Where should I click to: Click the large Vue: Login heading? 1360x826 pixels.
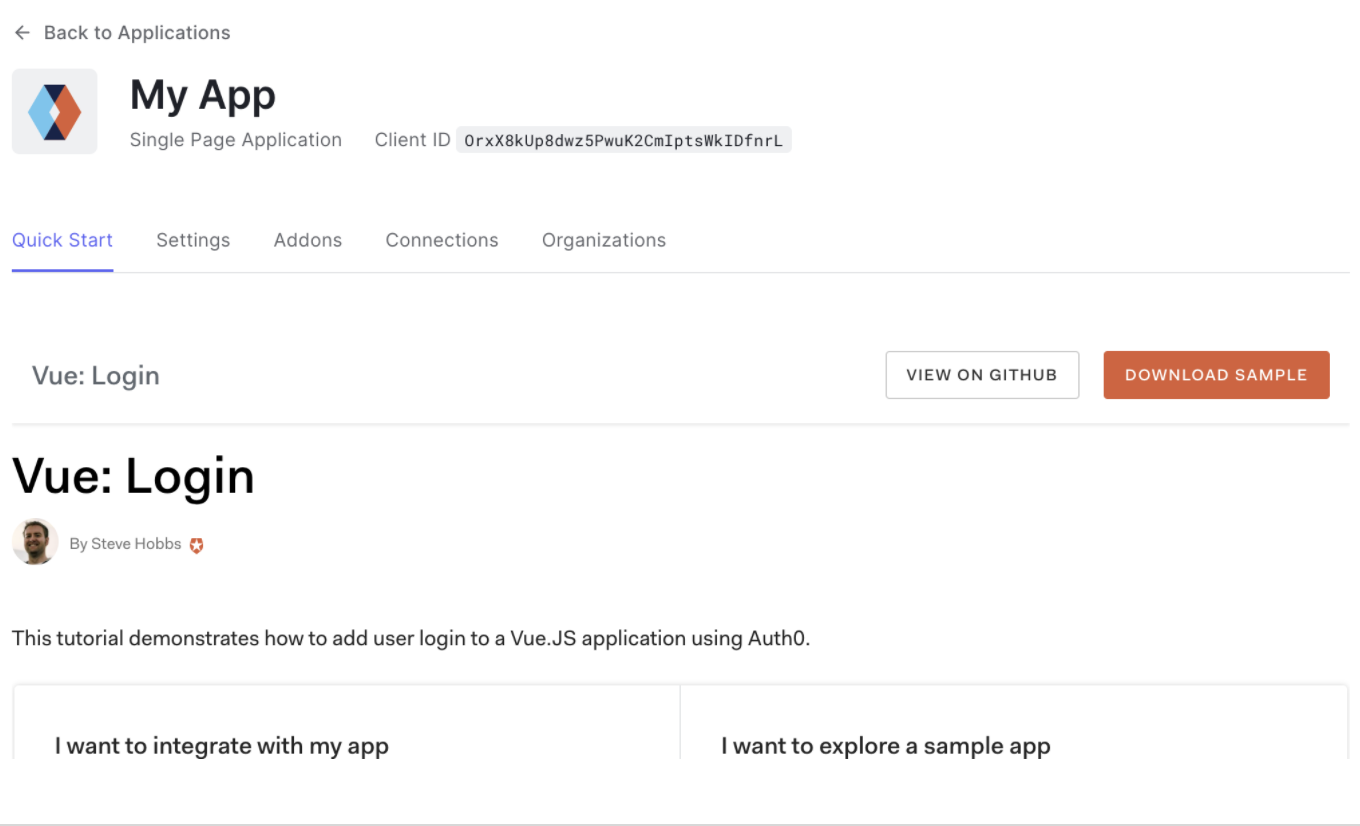[x=133, y=477]
